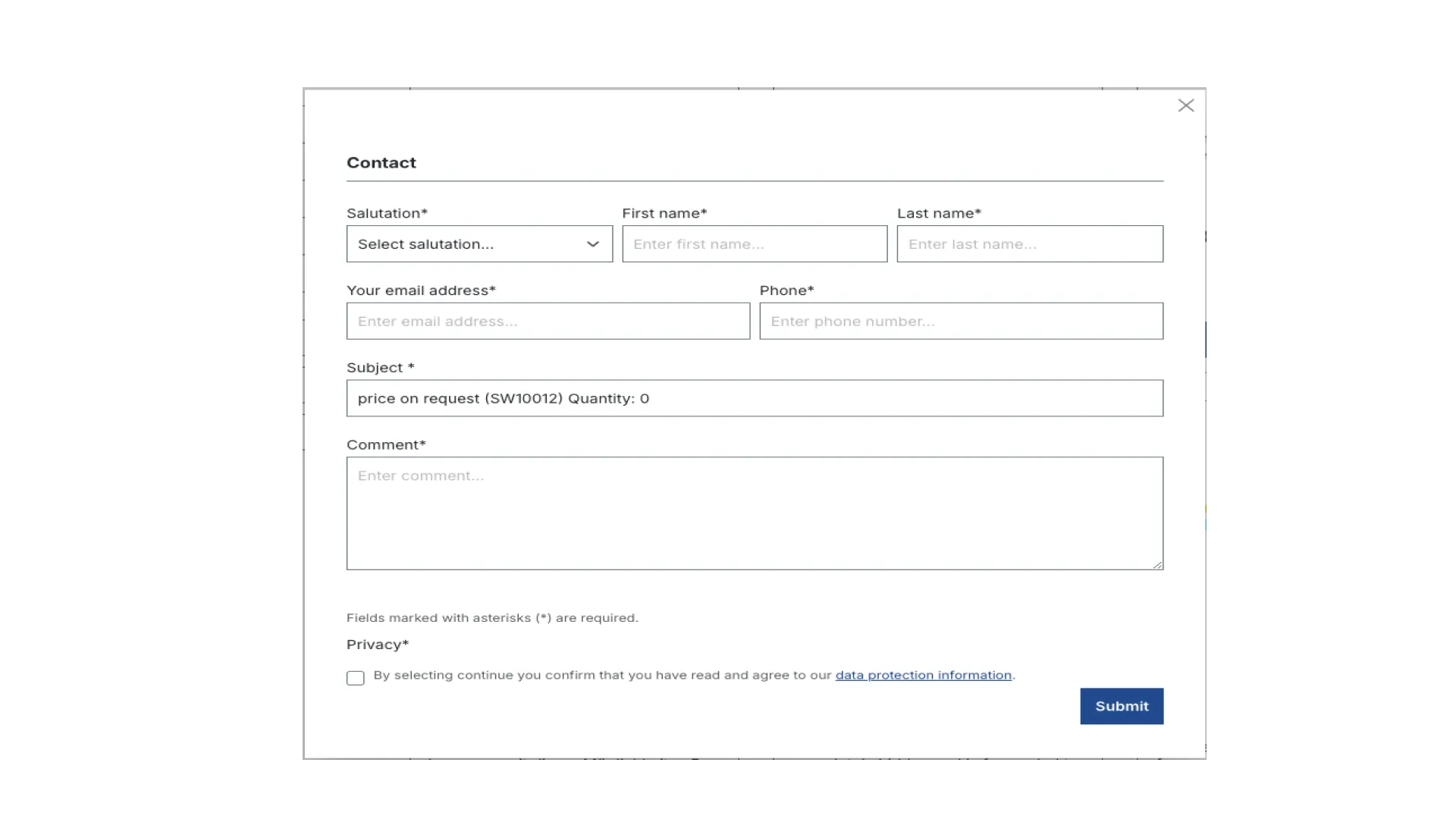The height and width of the screenshot is (819, 1456).
Task: Select the email address field
Action: point(548,321)
